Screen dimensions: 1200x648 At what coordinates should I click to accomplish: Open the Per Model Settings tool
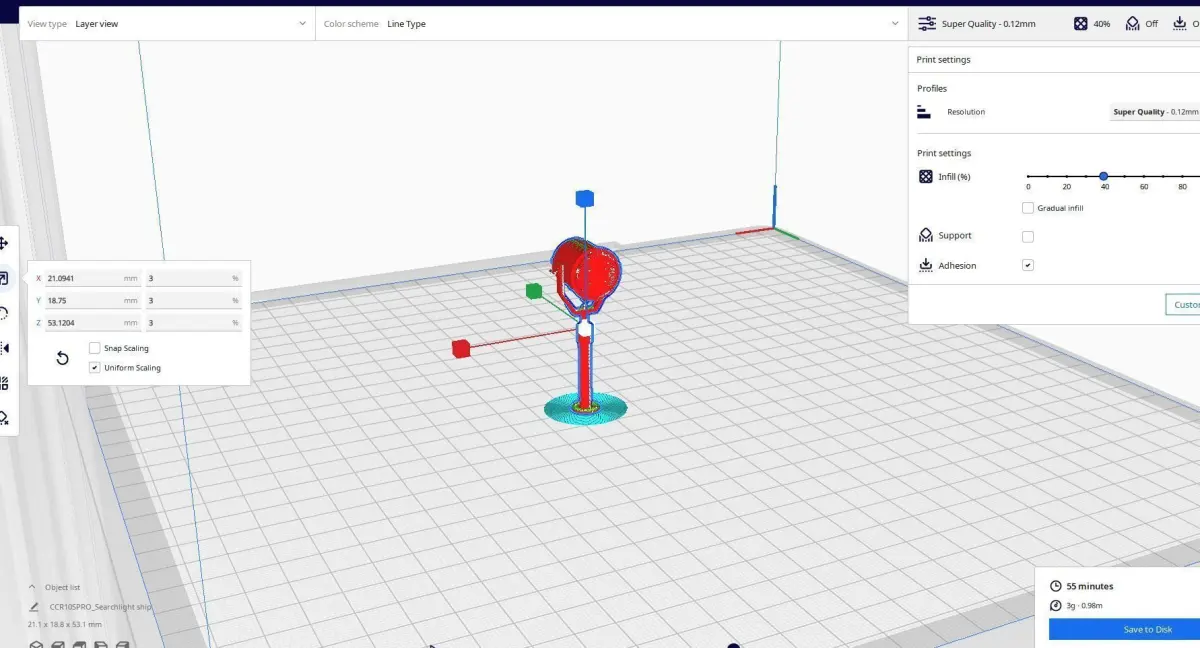(4, 383)
